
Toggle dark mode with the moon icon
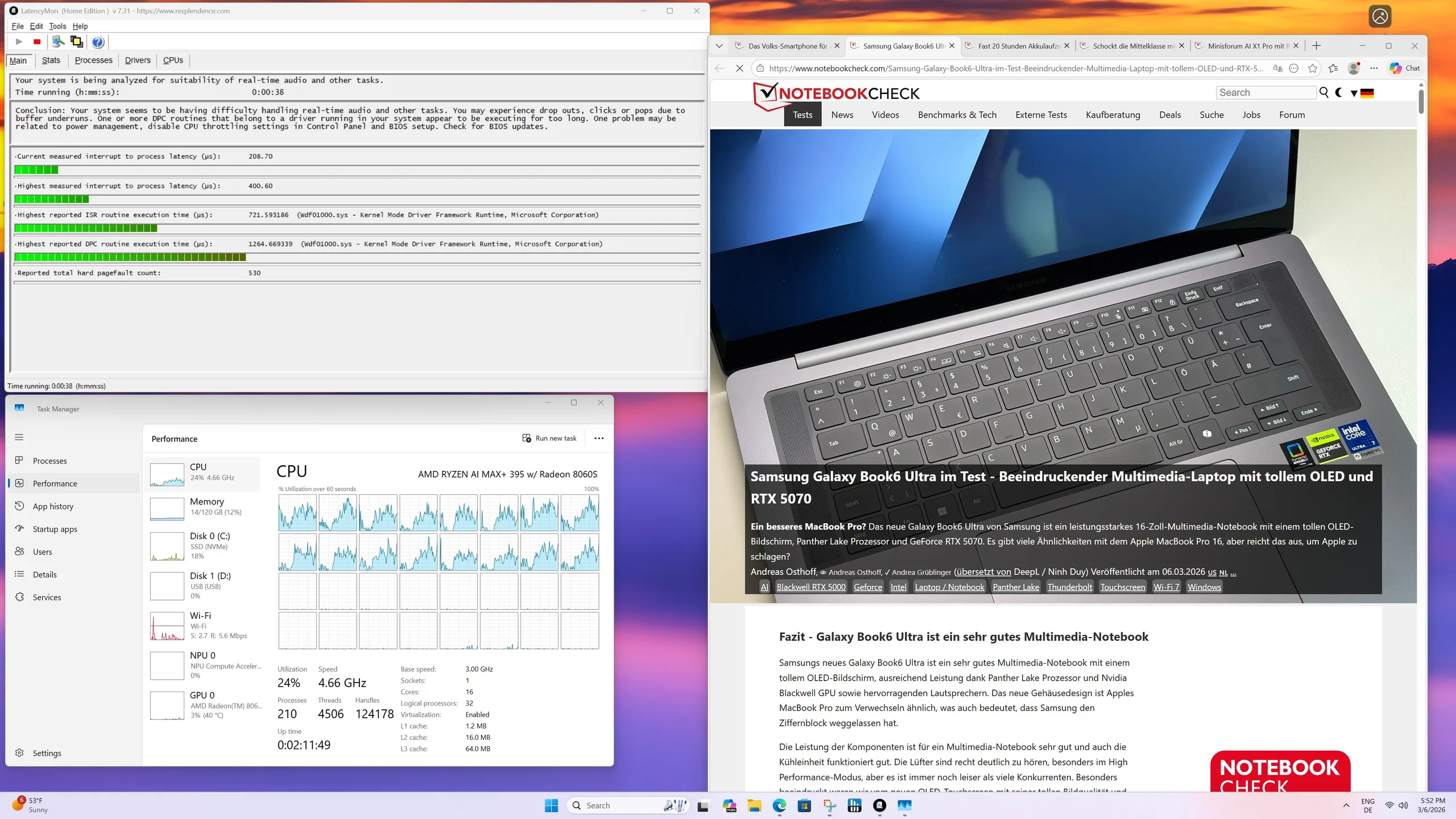1339,93
